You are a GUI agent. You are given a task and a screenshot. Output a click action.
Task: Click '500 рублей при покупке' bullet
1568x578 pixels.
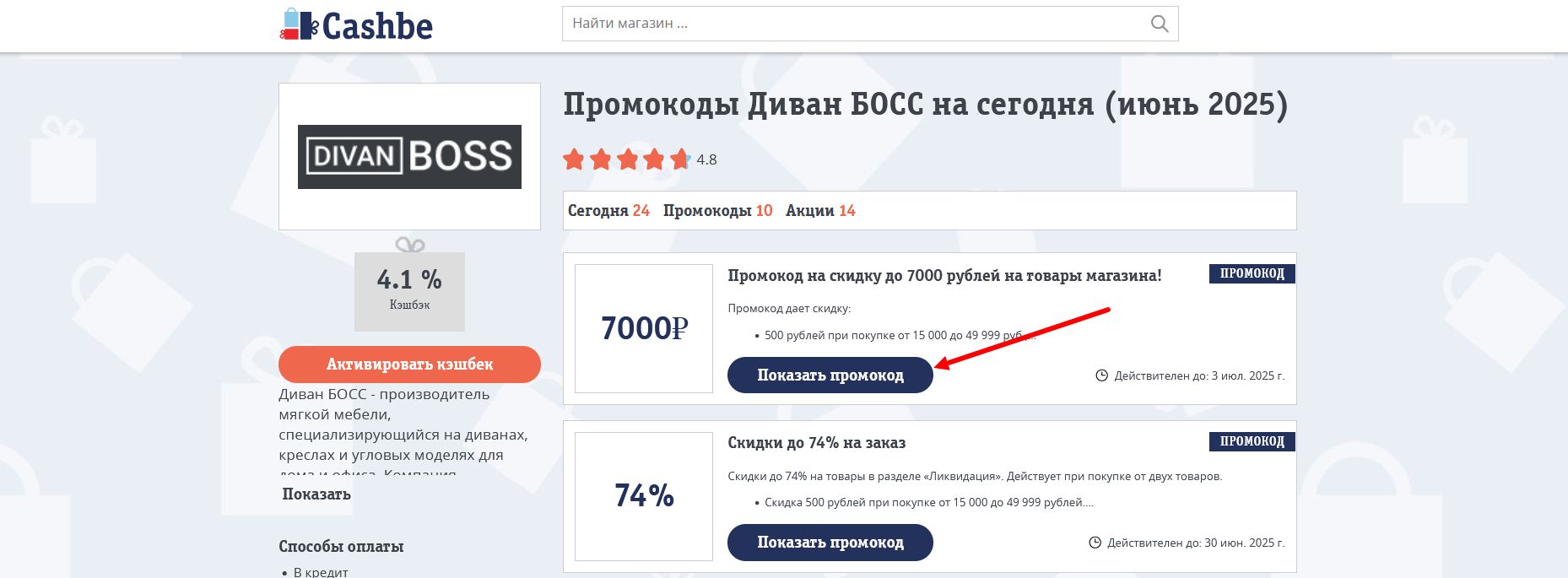coord(900,336)
